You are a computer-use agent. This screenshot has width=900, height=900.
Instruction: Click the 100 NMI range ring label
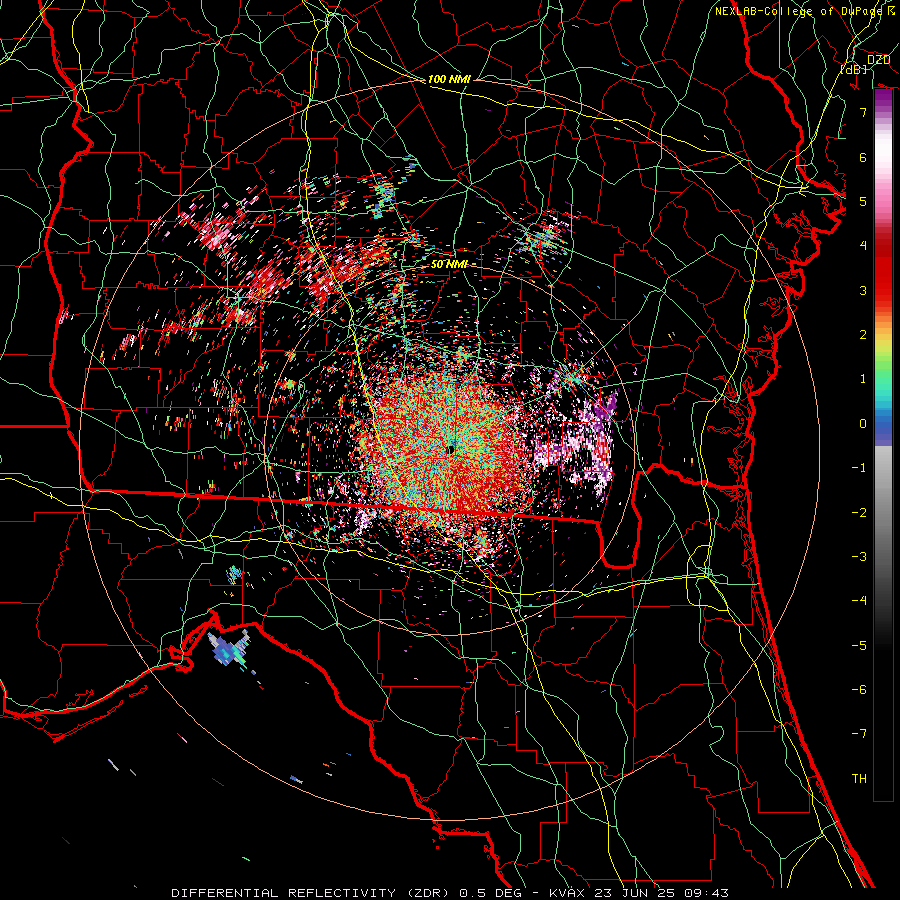pos(449,79)
